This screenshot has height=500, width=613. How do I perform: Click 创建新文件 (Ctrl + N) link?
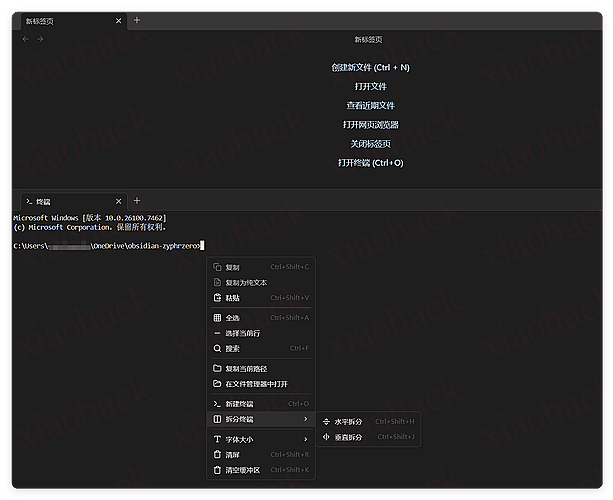tap(370, 68)
